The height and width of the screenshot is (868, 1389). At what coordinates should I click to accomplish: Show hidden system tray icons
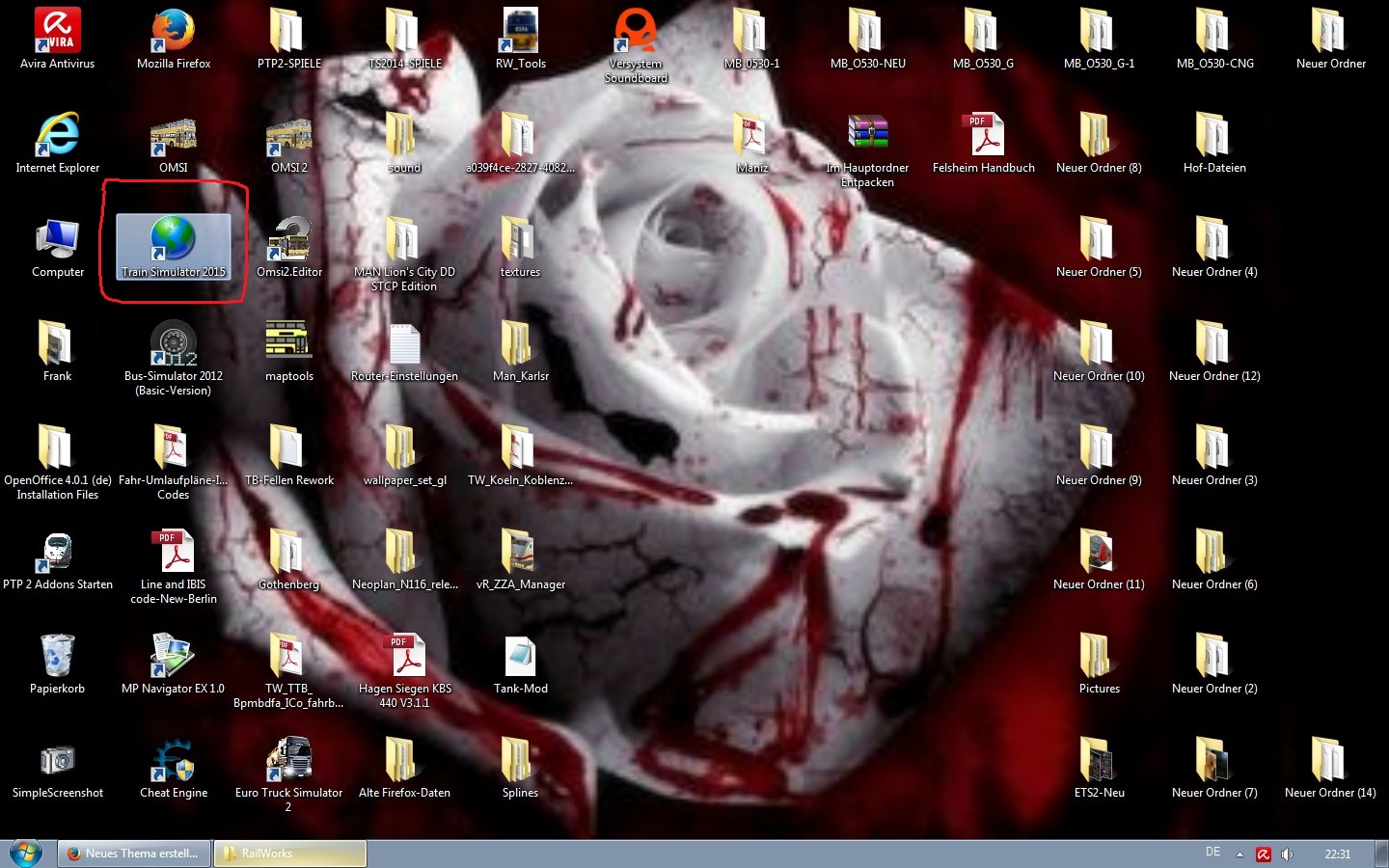tap(1240, 854)
